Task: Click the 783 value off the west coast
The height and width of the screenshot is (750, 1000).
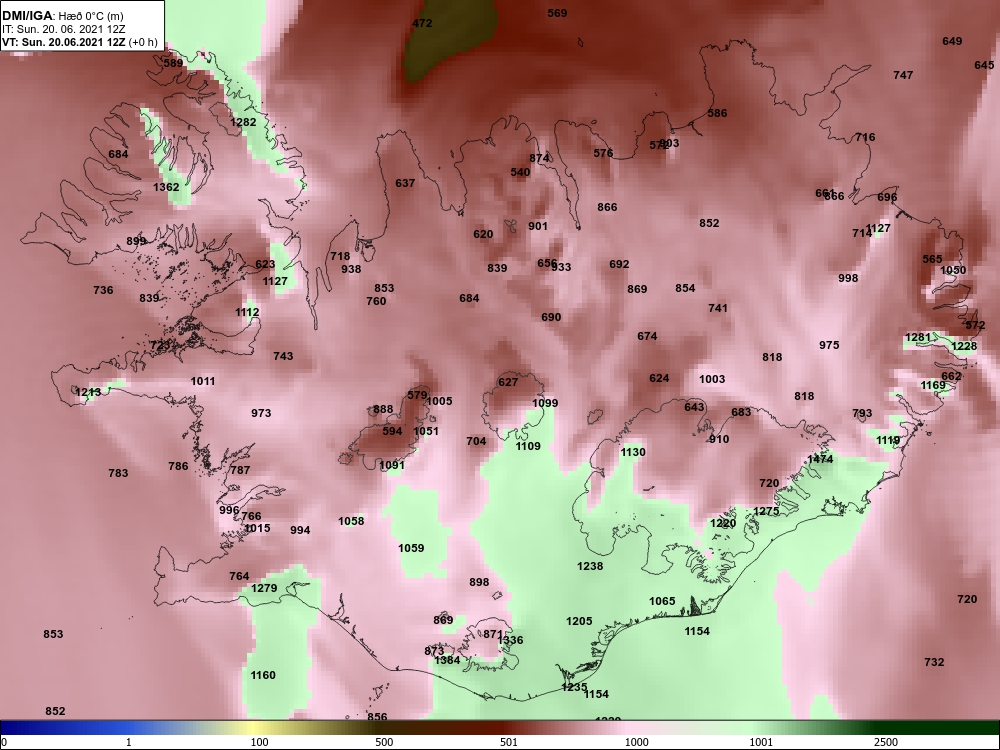Action: pyautogui.click(x=118, y=473)
